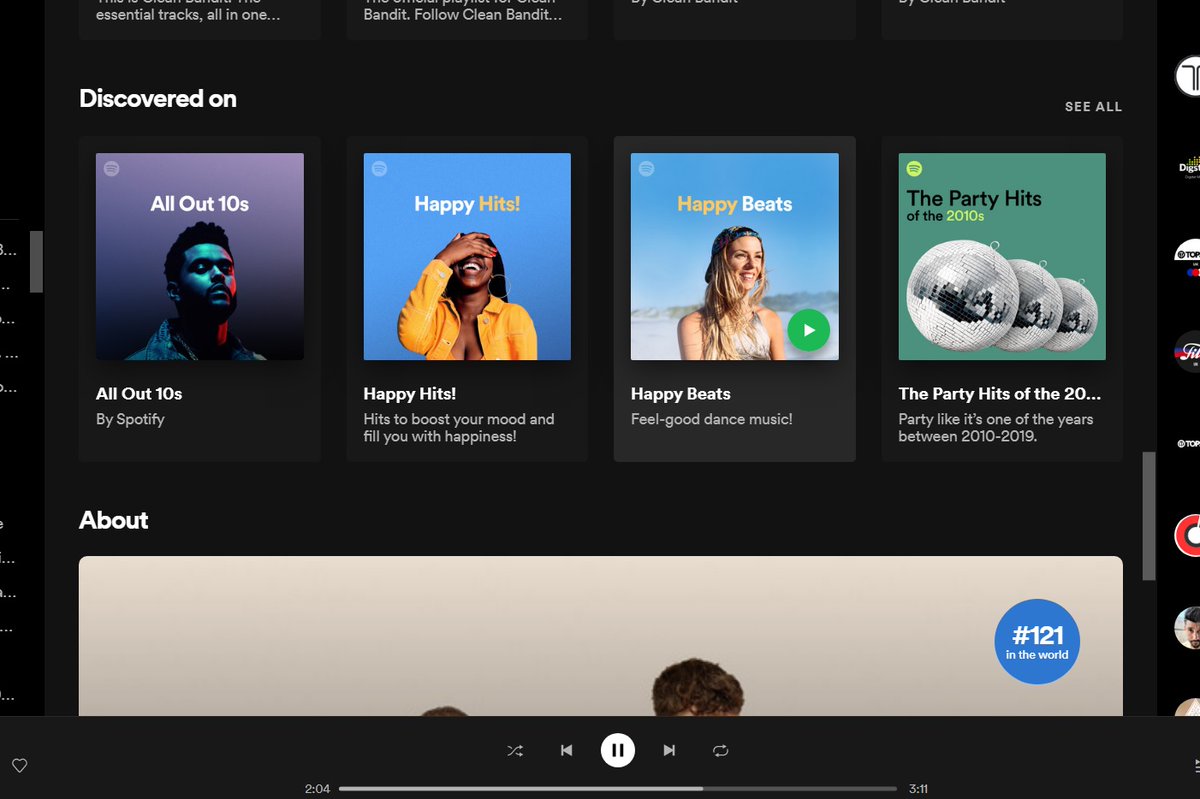The image size is (1200, 799).
Task: Click the total duration 3:11
Action: click(918, 789)
